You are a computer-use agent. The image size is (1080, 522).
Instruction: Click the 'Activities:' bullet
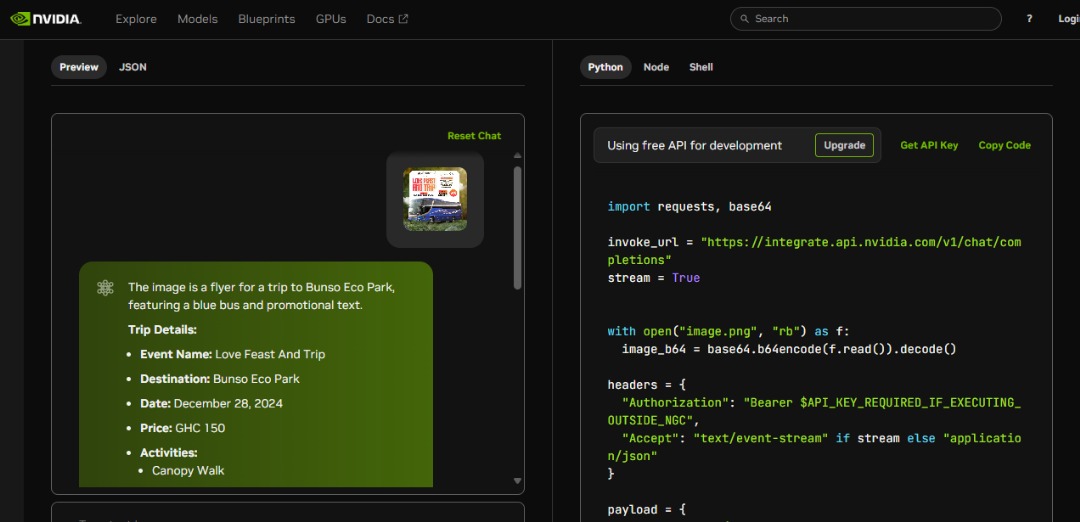coord(169,452)
